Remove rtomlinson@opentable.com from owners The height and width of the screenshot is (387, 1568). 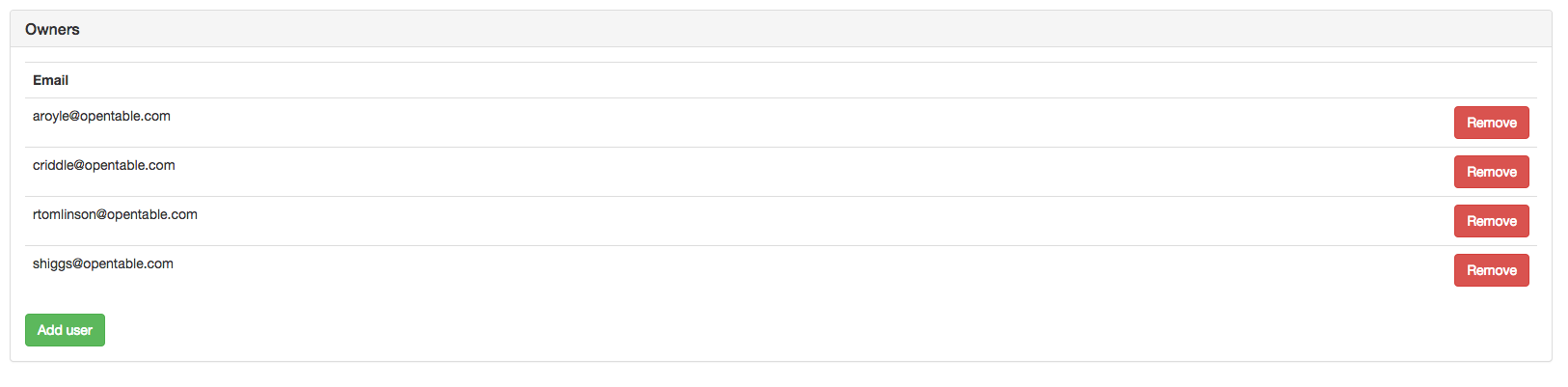[1491, 221]
